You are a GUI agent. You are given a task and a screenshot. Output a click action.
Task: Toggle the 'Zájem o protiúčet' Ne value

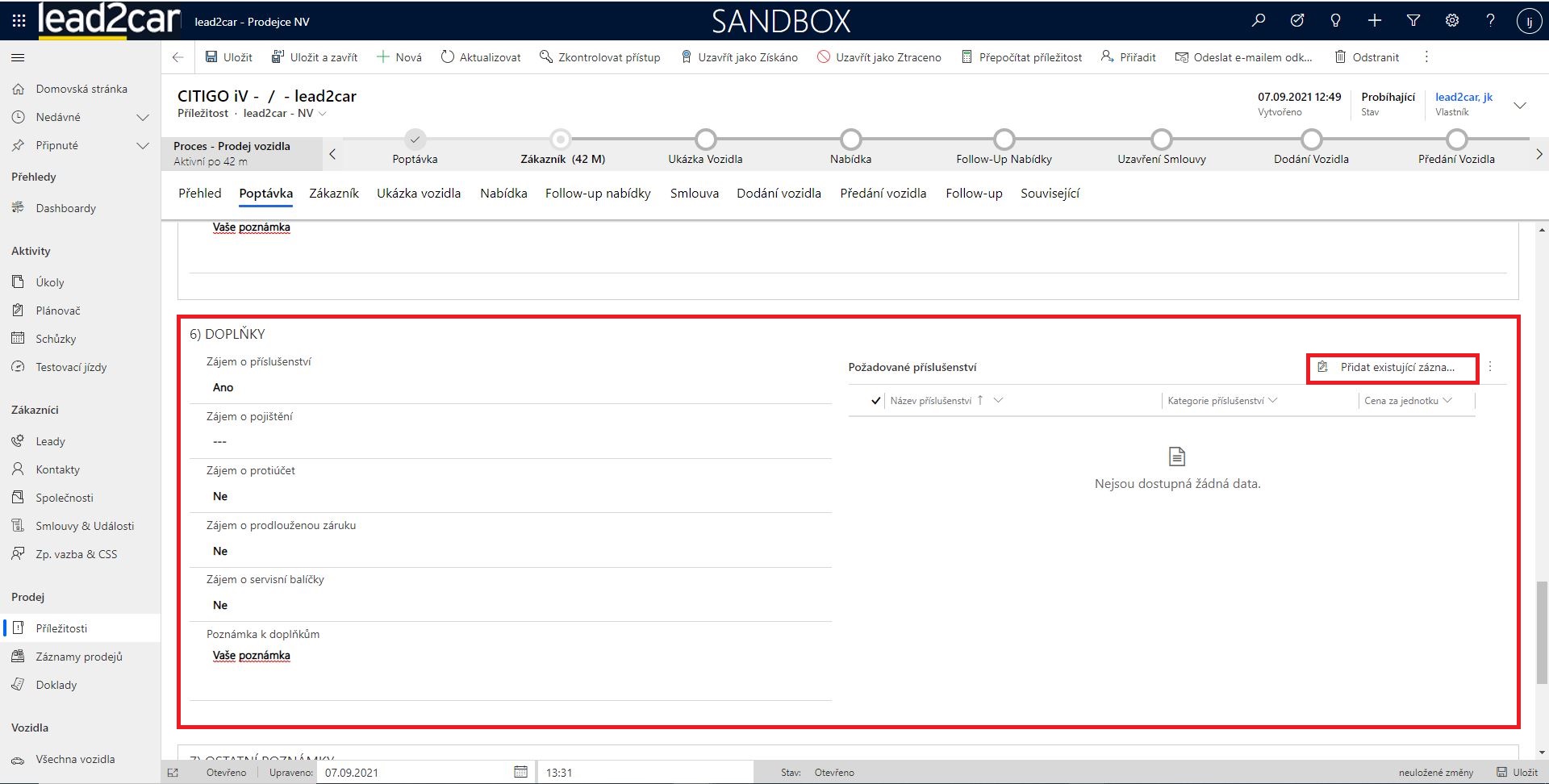220,497
